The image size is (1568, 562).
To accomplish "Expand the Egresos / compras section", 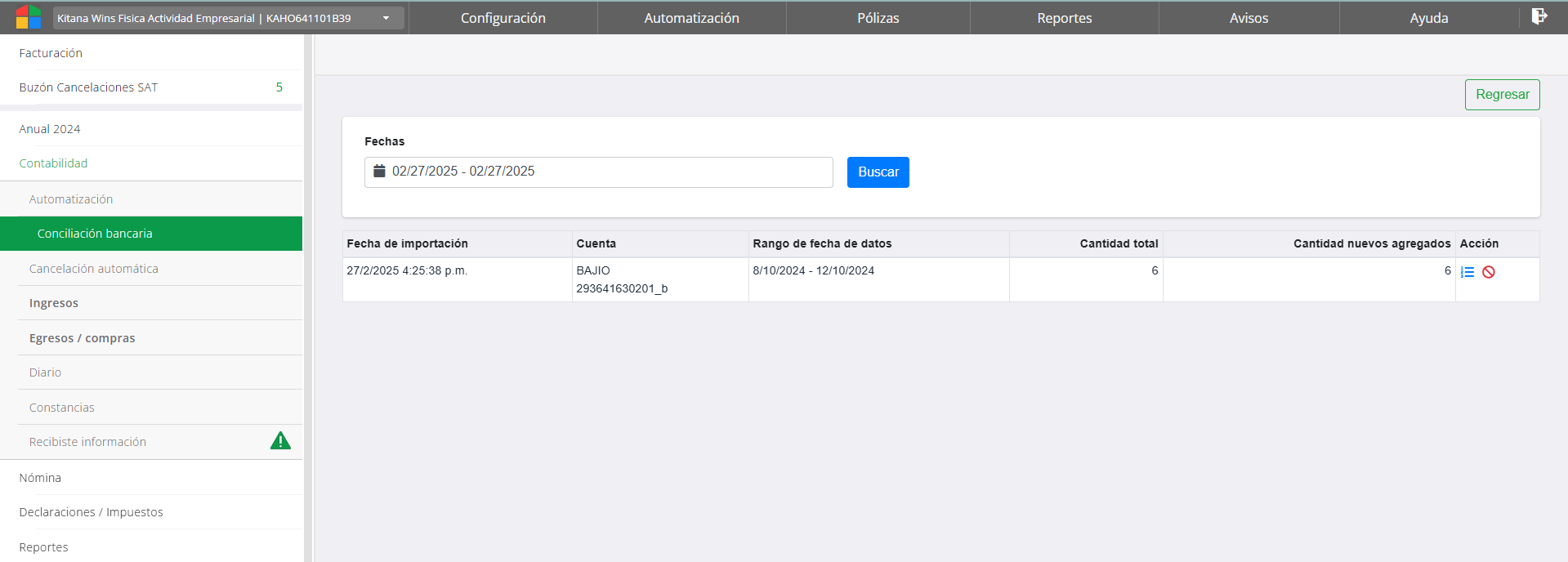I will [82, 338].
